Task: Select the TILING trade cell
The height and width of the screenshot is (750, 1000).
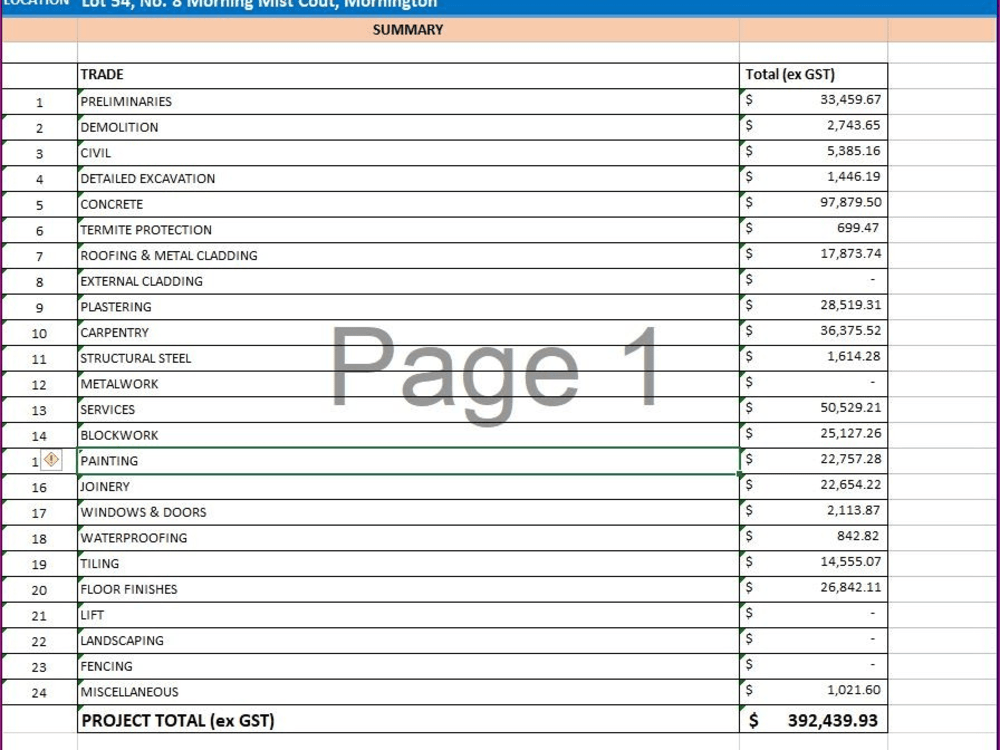Action: (x=408, y=564)
